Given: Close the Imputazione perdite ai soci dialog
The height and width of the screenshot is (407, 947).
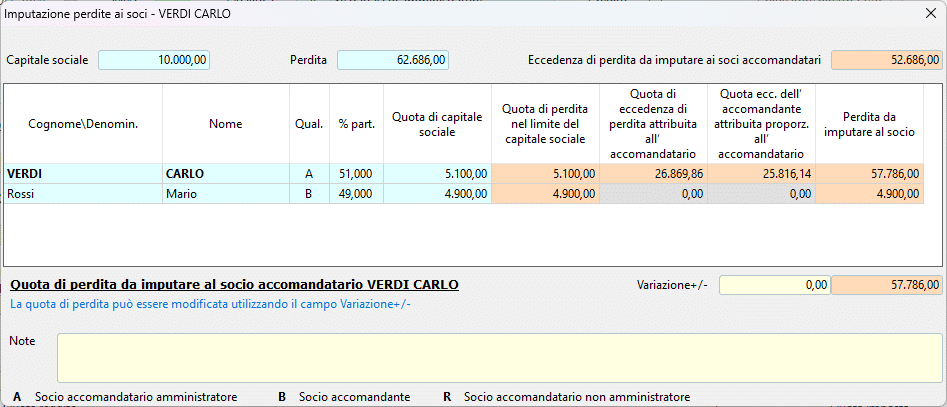Looking at the screenshot, I should click(x=931, y=14).
